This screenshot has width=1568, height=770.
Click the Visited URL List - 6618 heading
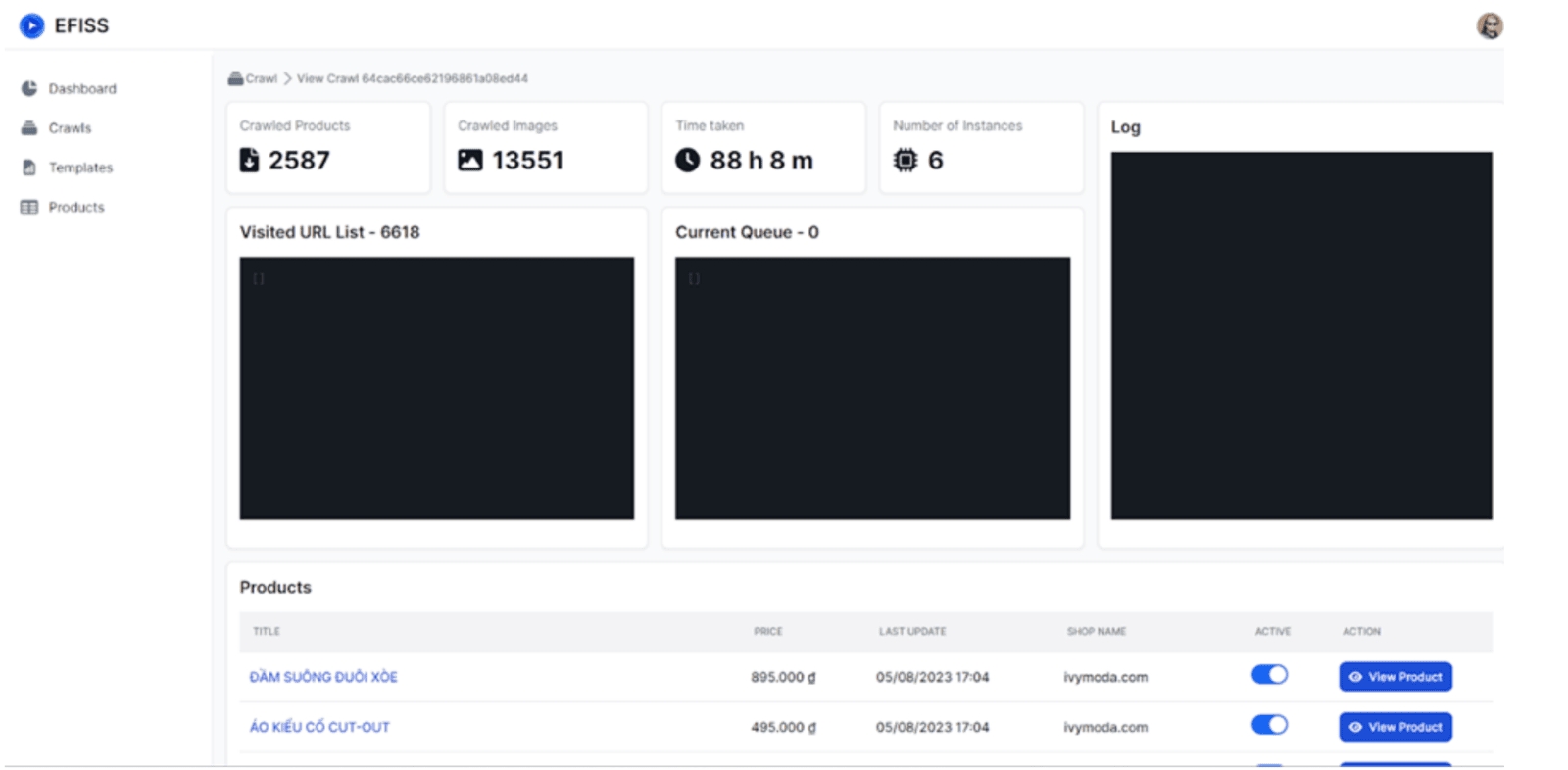pos(329,232)
